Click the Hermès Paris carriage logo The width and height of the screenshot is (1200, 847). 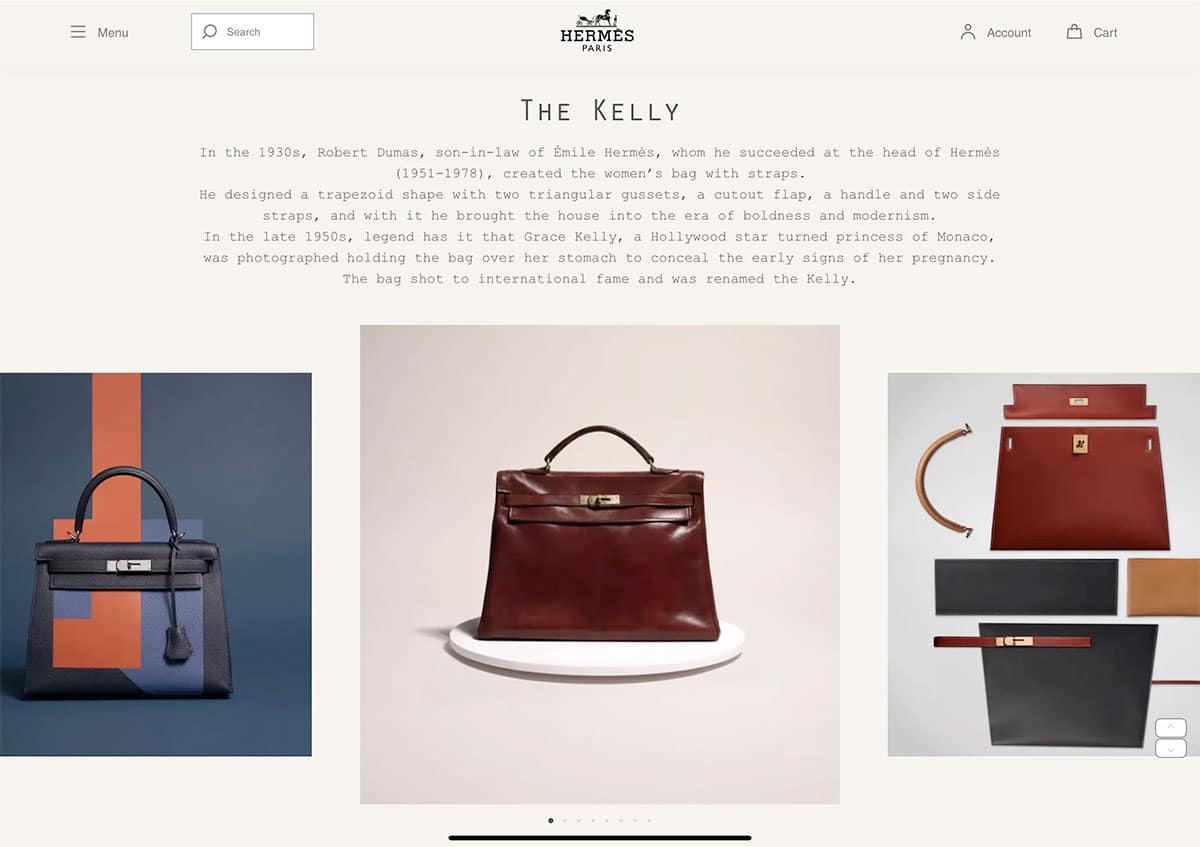click(597, 30)
